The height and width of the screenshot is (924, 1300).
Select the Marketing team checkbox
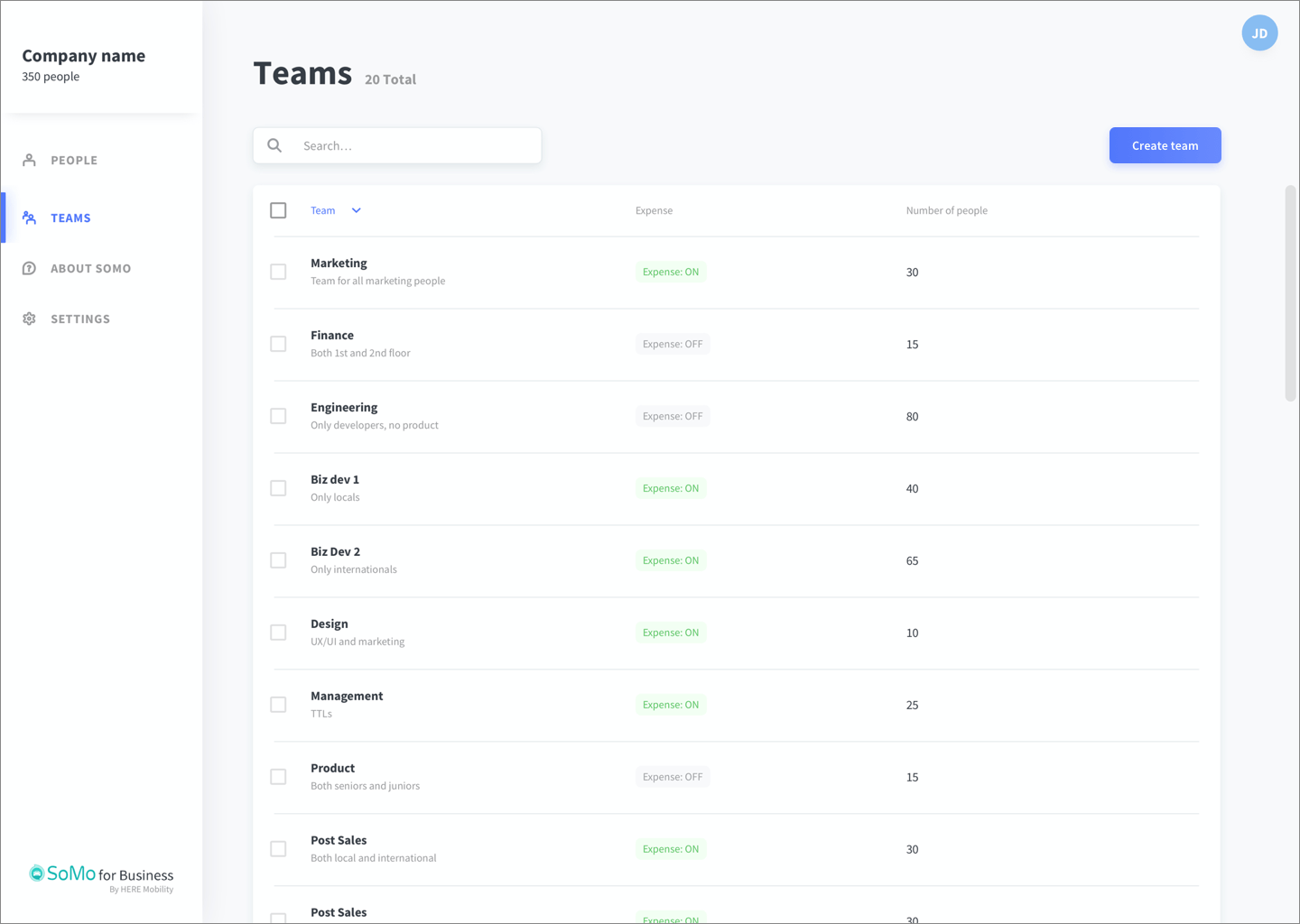pyautogui.click(x=278, y=272)
